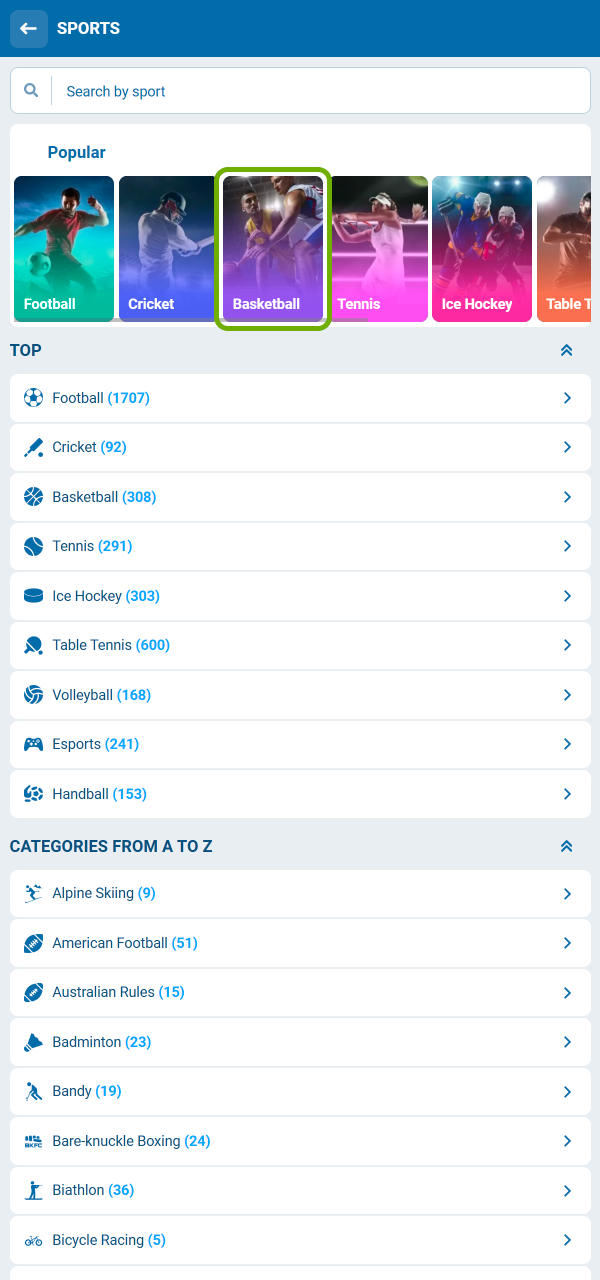Open the Tennis card in Popular carousel
600x1280 pixels.
tap(379, 248)
